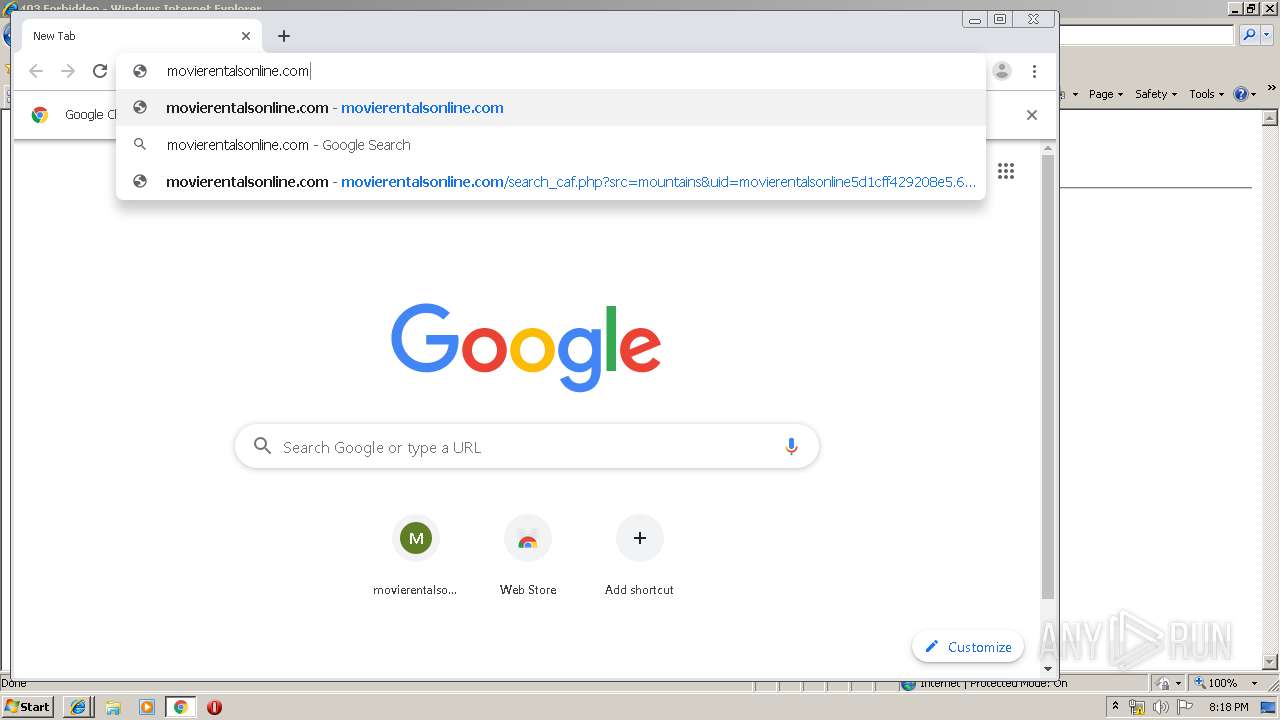Customize the new tab page
The width and height of the screenshot is (1280, 720).
(x=968, y=647)
